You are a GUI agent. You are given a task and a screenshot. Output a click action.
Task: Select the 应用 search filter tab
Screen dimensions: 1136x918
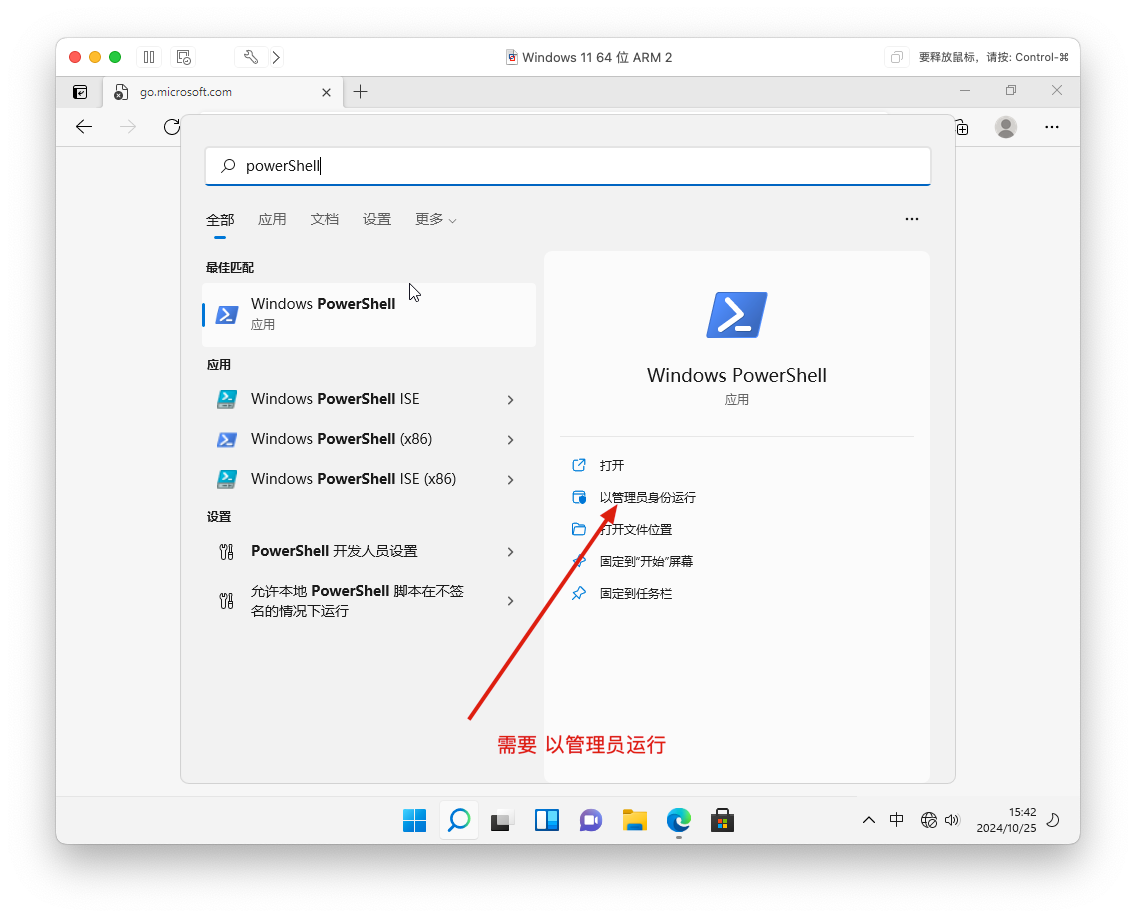[272, 220]
